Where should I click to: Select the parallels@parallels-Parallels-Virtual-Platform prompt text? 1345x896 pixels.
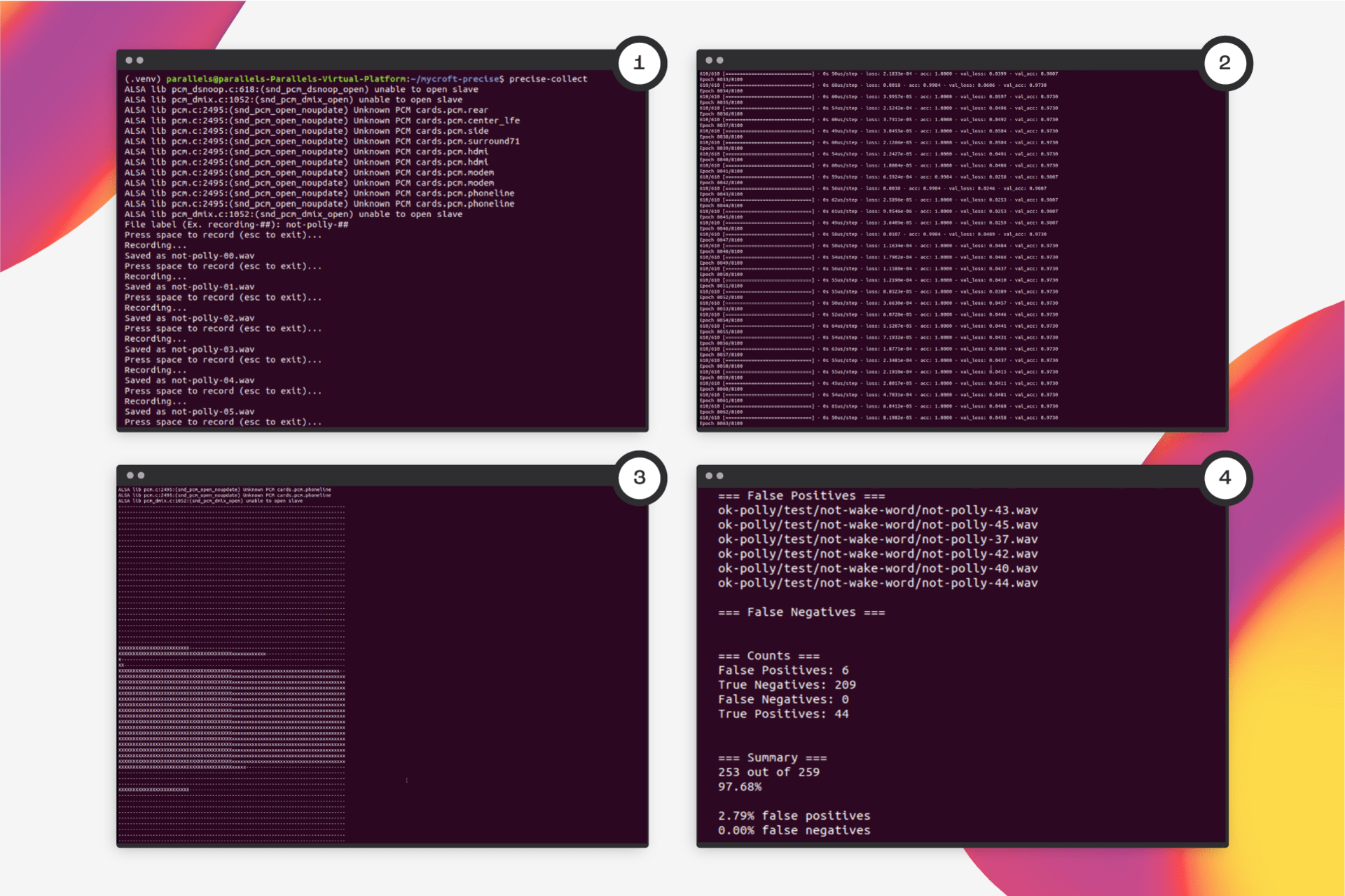286,79
